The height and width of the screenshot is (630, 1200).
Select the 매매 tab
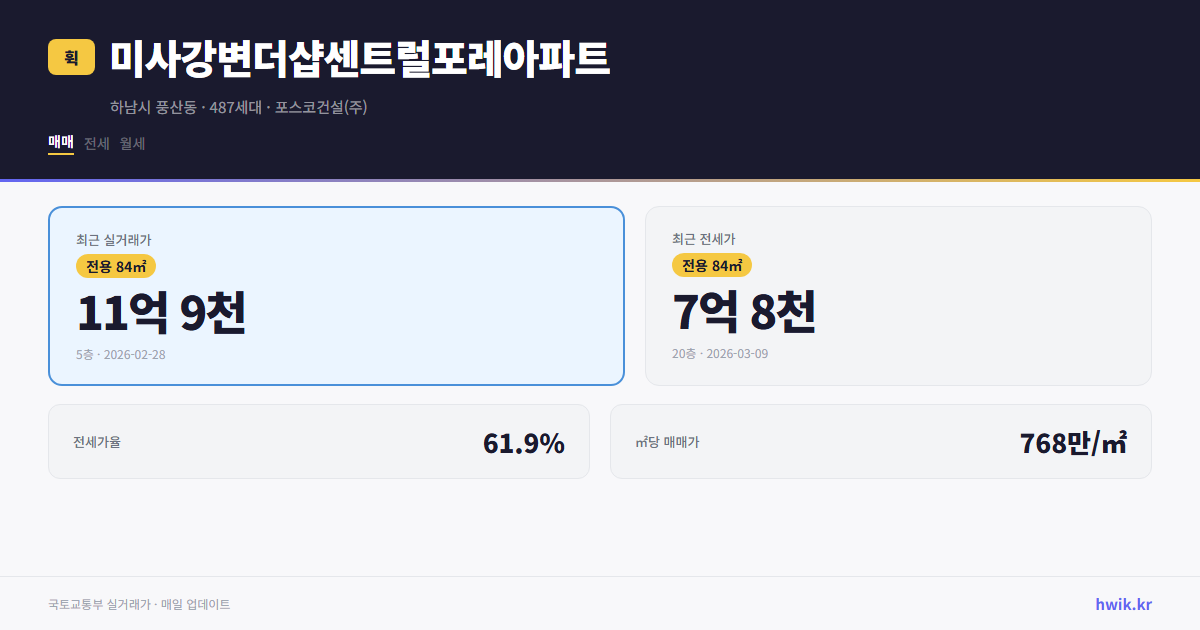click(60, 143)
